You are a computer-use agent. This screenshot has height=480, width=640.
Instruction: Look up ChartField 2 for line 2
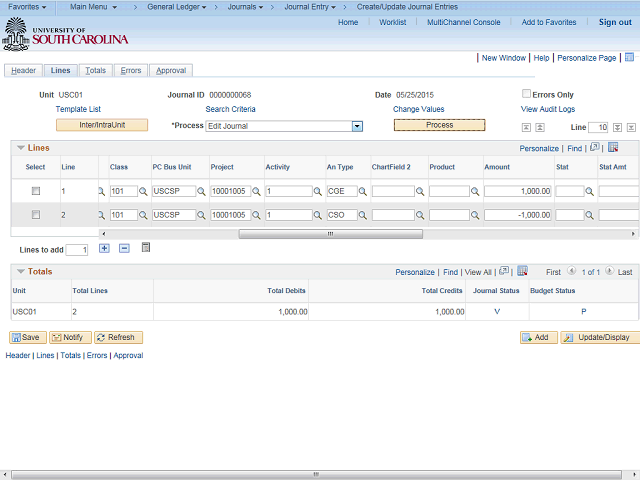tap(420, 215)
